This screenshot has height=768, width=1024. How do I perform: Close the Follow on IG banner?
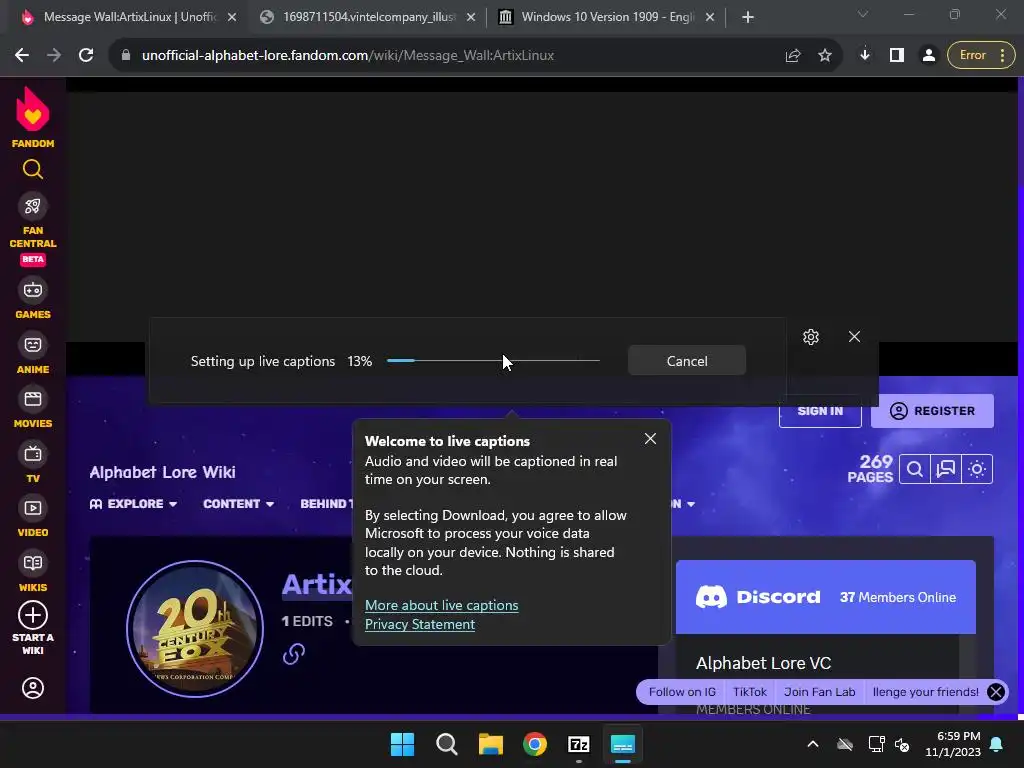coord(996,692)
